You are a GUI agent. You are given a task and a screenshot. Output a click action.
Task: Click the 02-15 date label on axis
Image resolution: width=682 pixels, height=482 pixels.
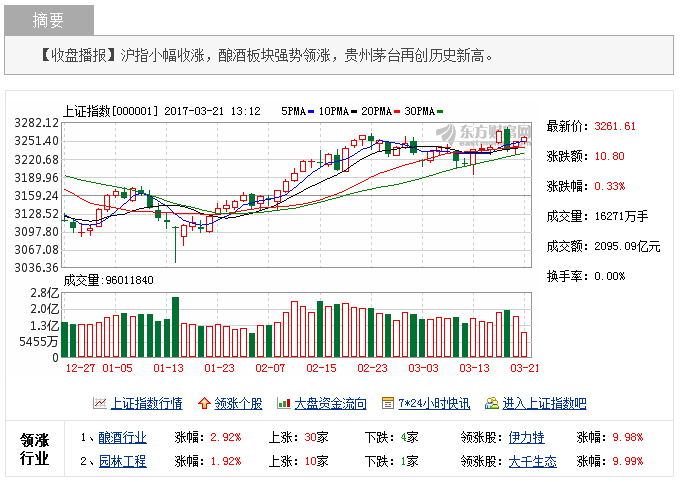pos(321,368)
